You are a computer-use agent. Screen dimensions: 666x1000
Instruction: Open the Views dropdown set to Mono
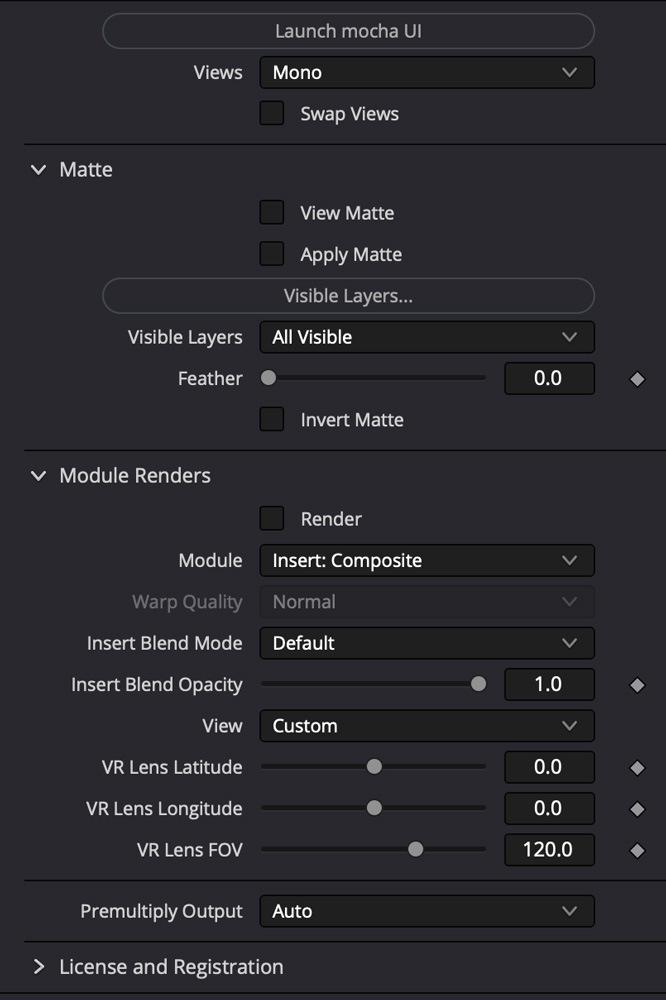coord(426,72)
